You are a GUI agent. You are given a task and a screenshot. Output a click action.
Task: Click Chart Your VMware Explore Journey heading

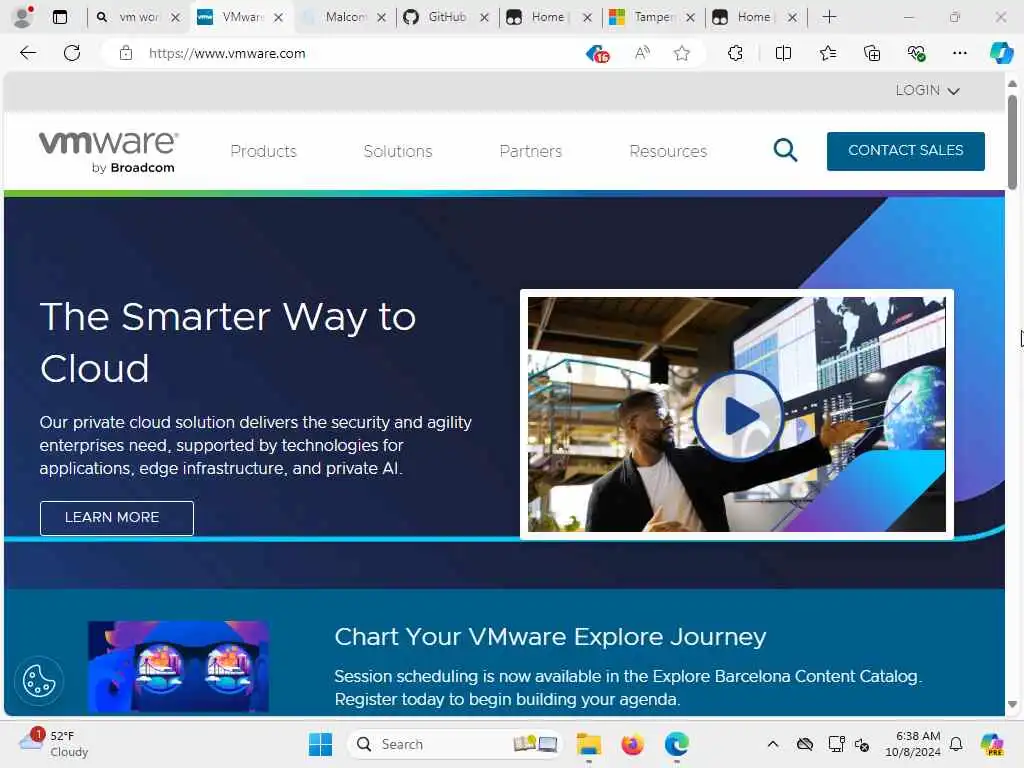[x=550, y=636]
